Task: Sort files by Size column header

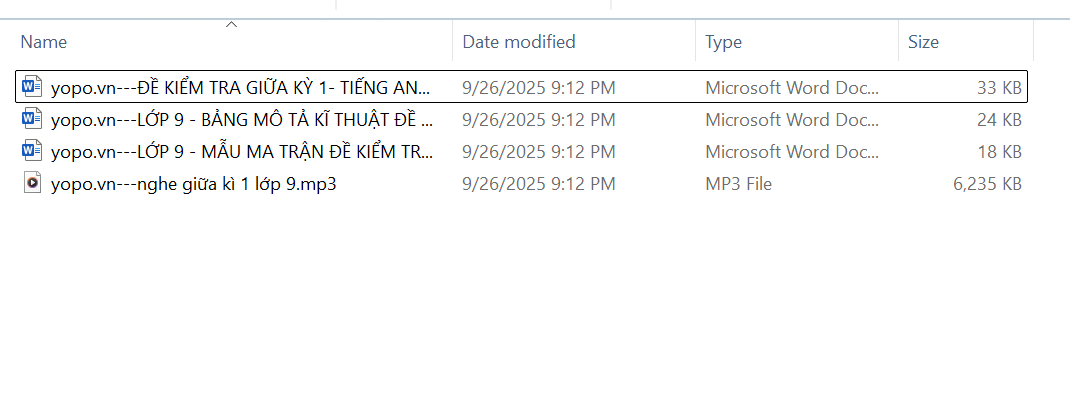Action: click(x=923, y=42)
